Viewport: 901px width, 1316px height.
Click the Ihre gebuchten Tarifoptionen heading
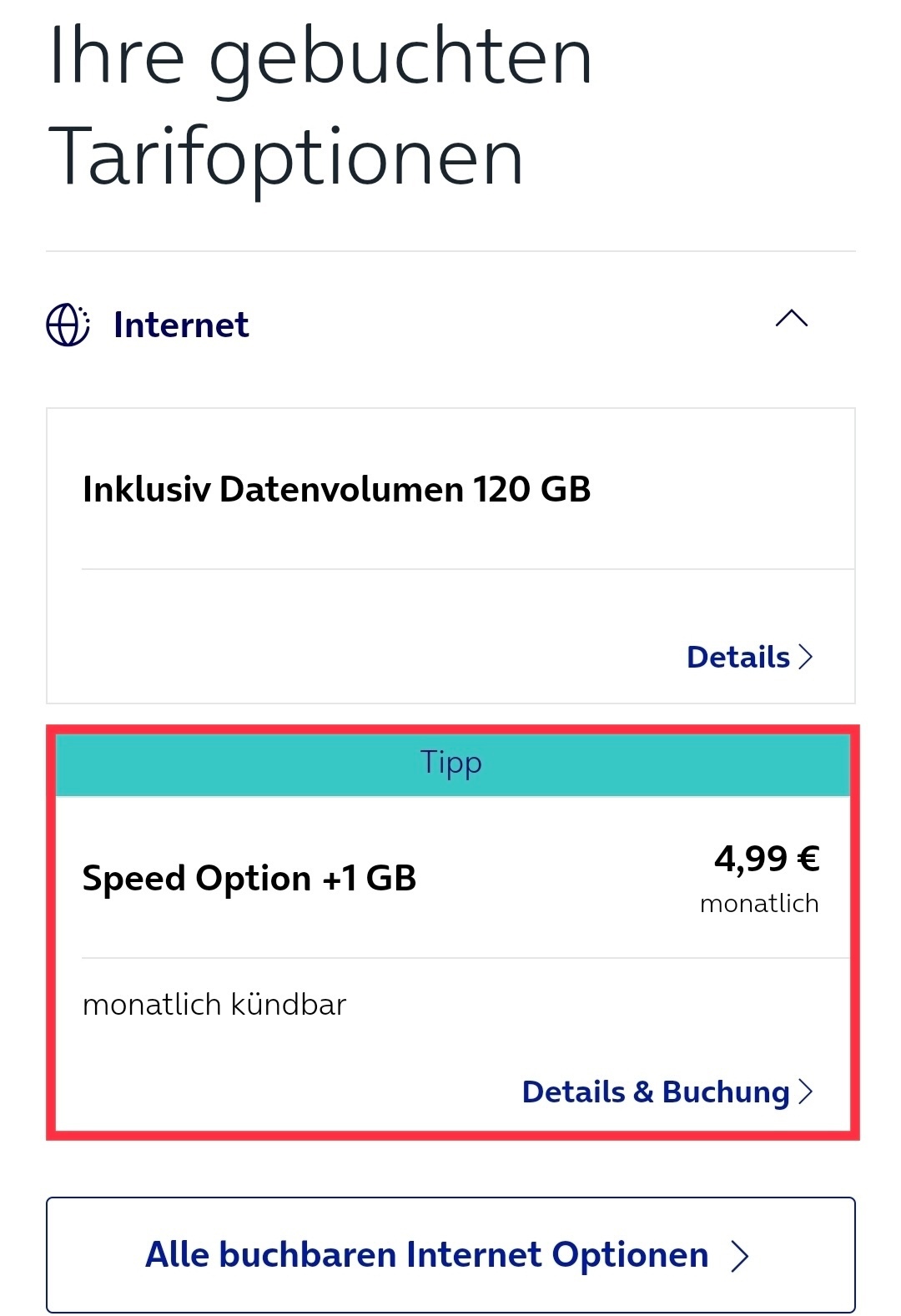coord(321,105)
